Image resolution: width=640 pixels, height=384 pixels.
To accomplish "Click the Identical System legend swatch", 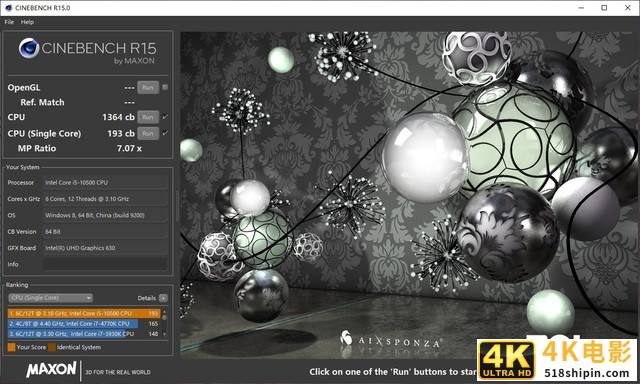I will pos(52,347).
